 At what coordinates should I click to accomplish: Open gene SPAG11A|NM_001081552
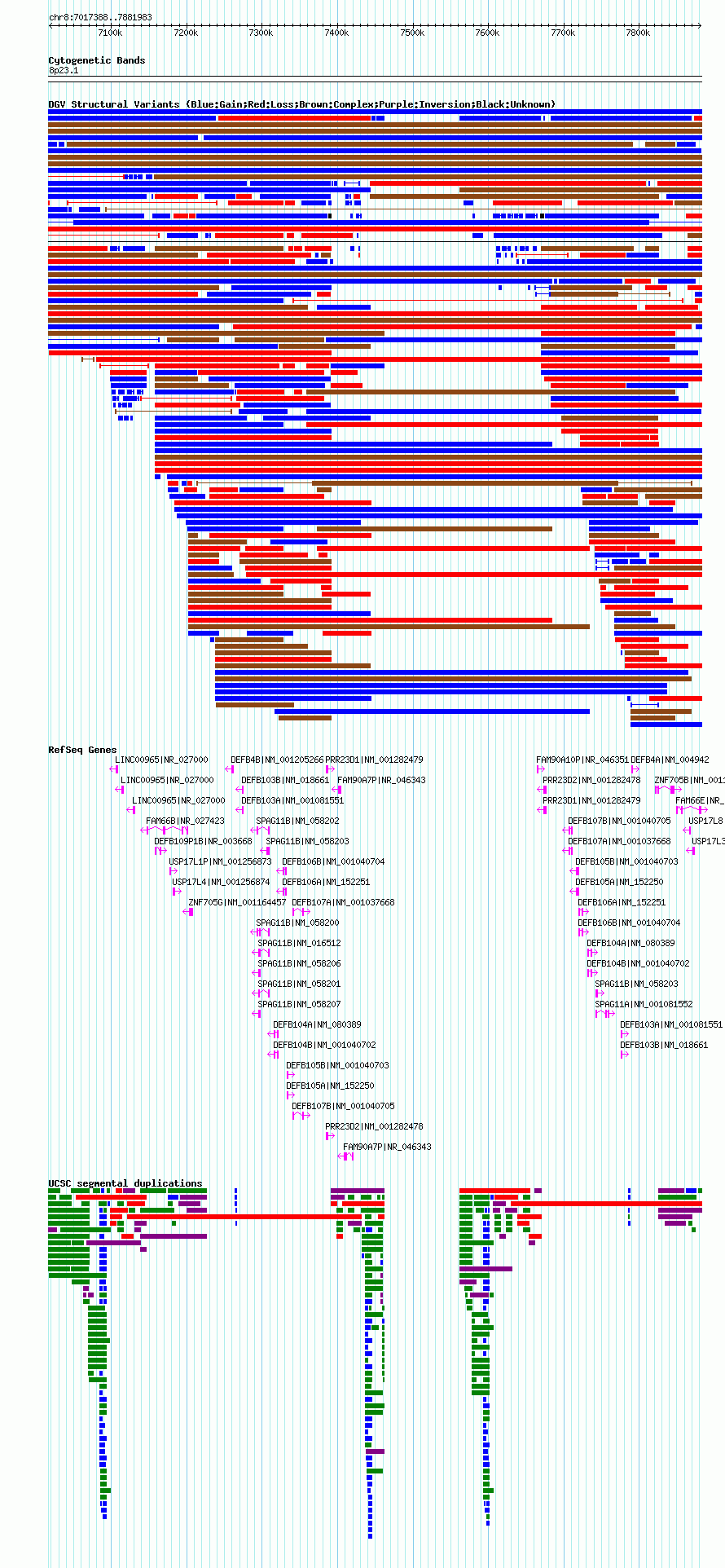pos(644,1004)
